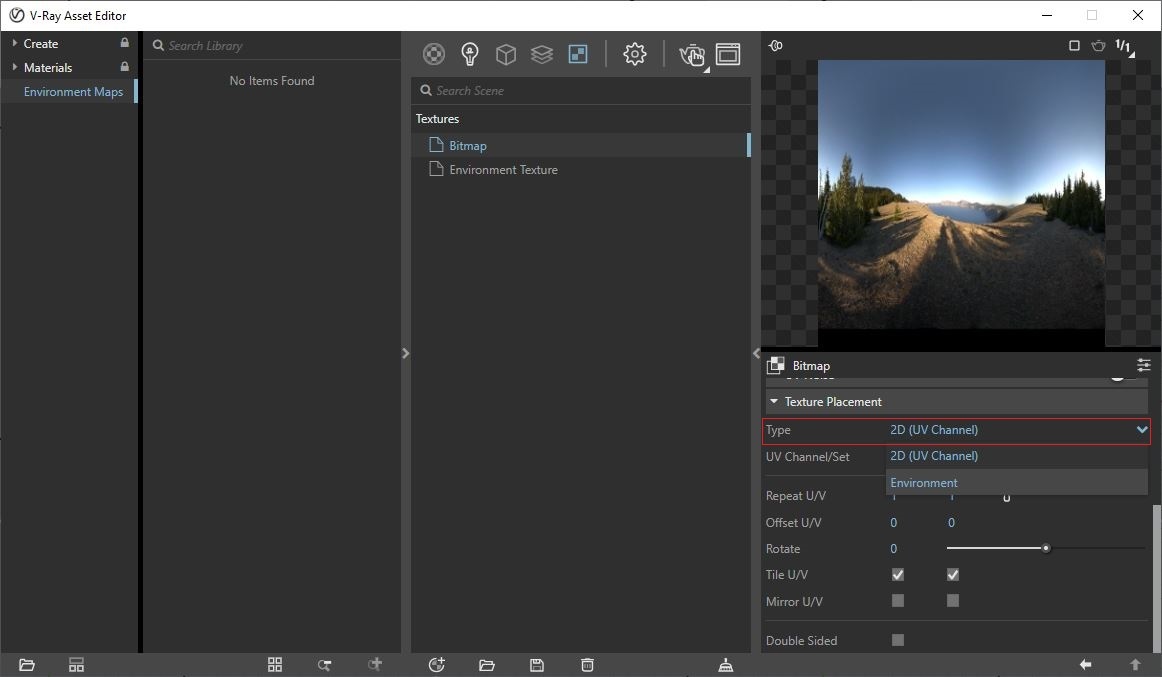This screenshot has width=1162, height=677.
Task: Toggle the second Mirror U/V checkbox
Action: [953, 601]
